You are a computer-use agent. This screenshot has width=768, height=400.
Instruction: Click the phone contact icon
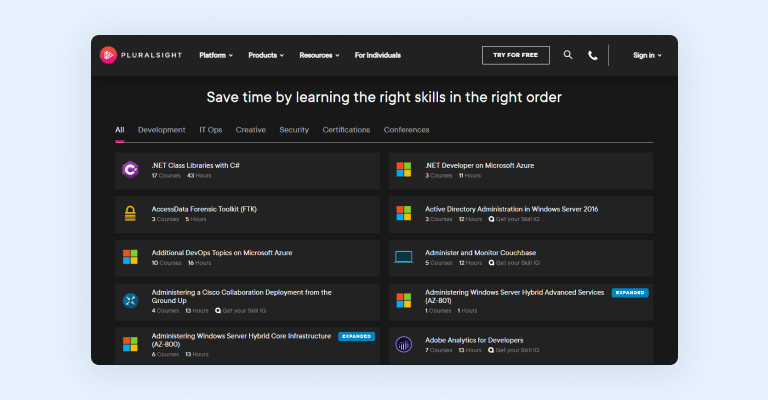593,55
